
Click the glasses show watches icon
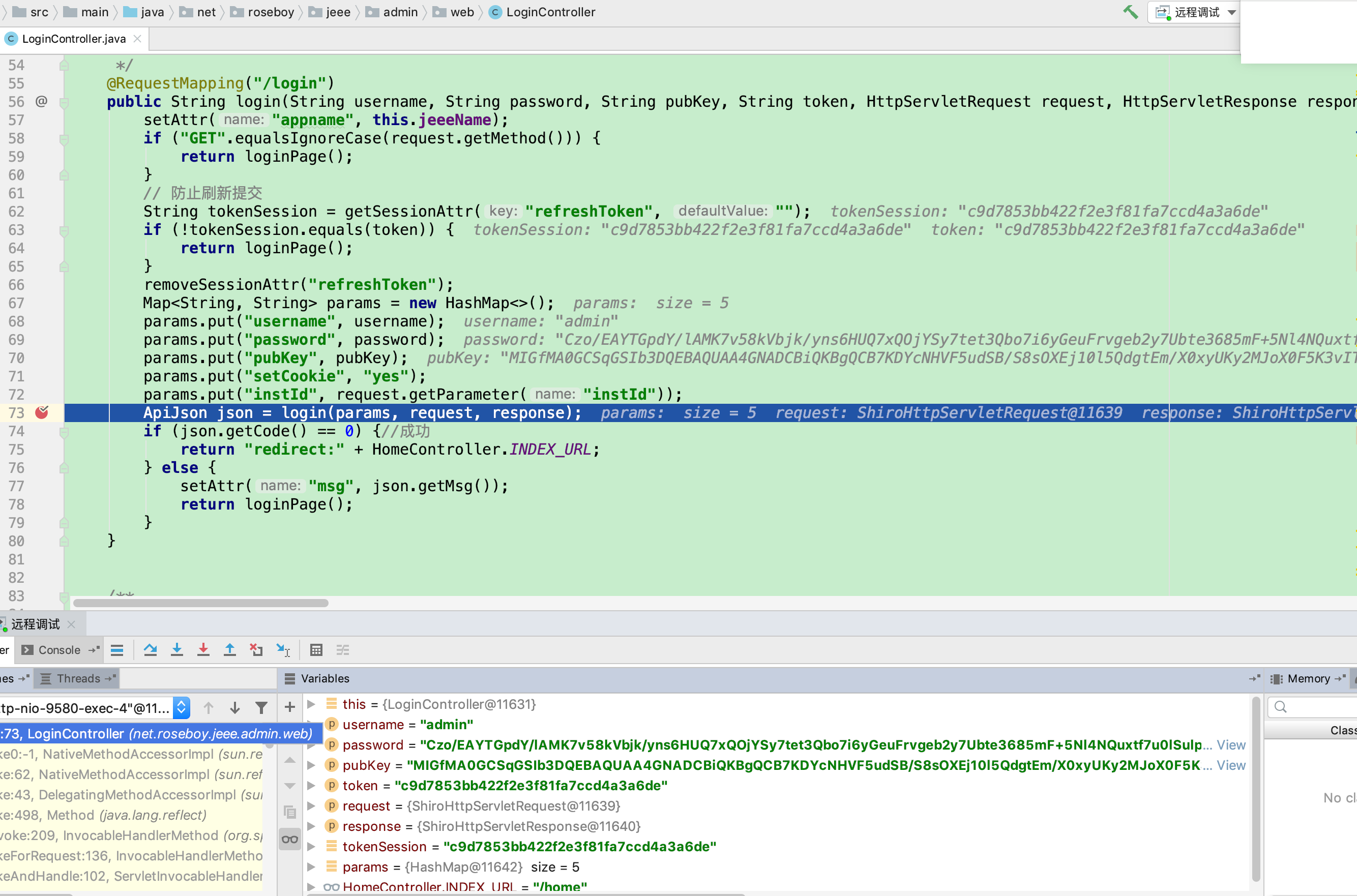click(x=290, y=840)
